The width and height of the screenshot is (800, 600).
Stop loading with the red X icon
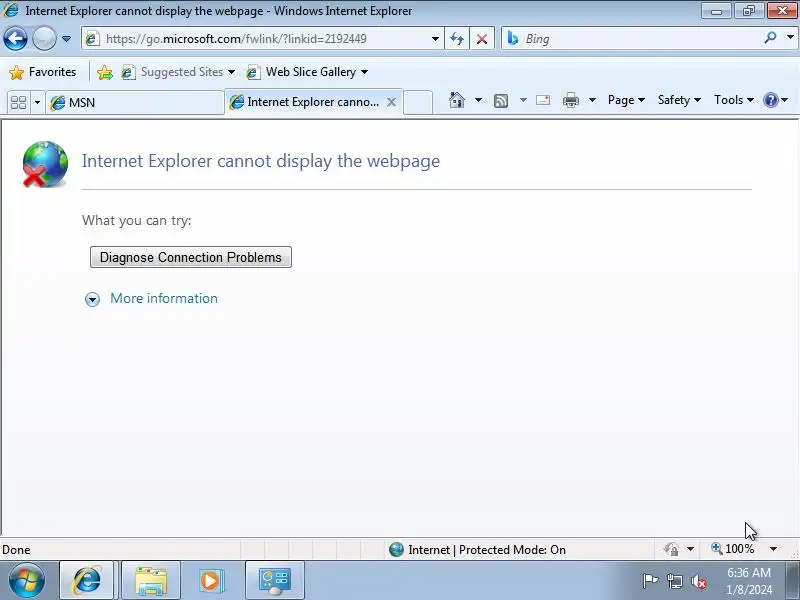pyautogui.click(x=482, y=39)
